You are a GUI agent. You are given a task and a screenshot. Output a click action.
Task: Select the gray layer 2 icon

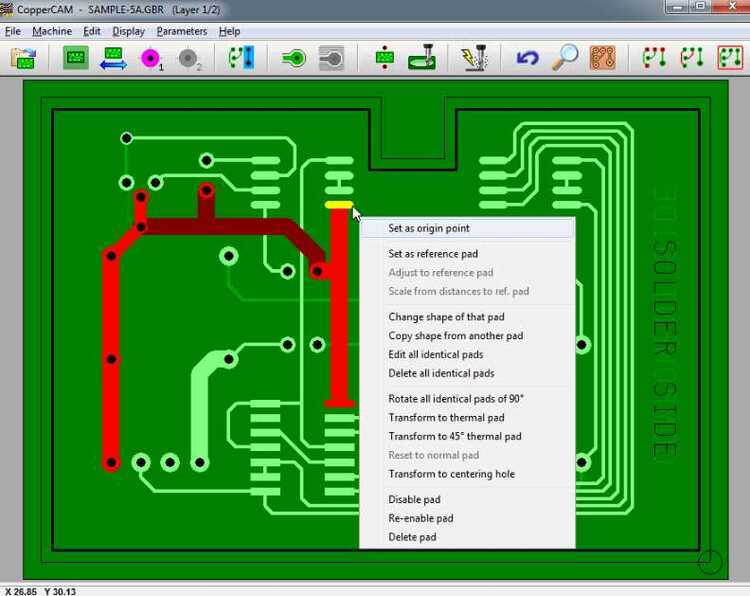click(189, 58)
